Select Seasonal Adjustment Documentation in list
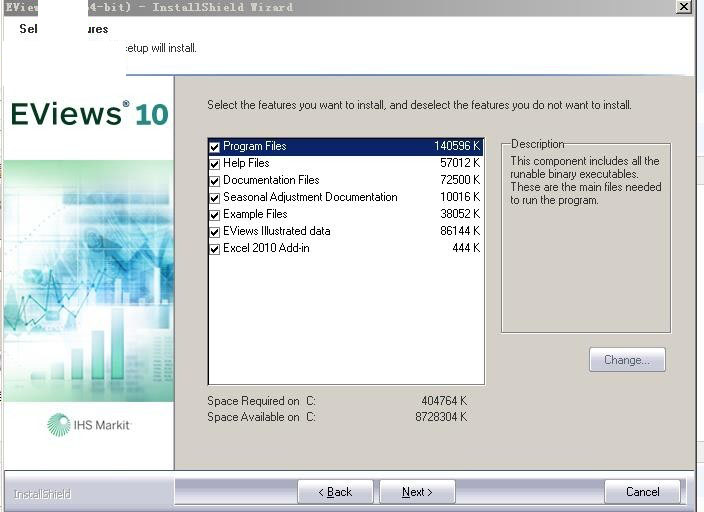Image resolution: width=704 pixels, height=512 pixels. 310,198
